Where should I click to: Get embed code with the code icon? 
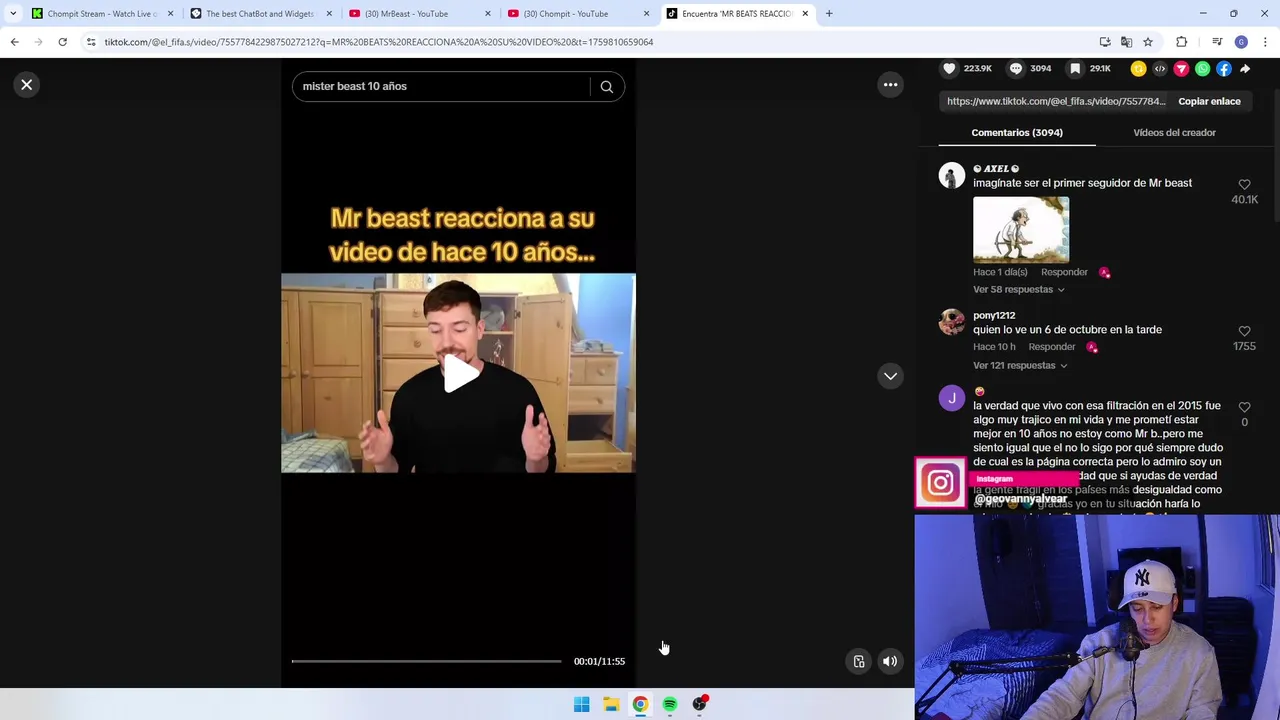tap(1160, 69)
